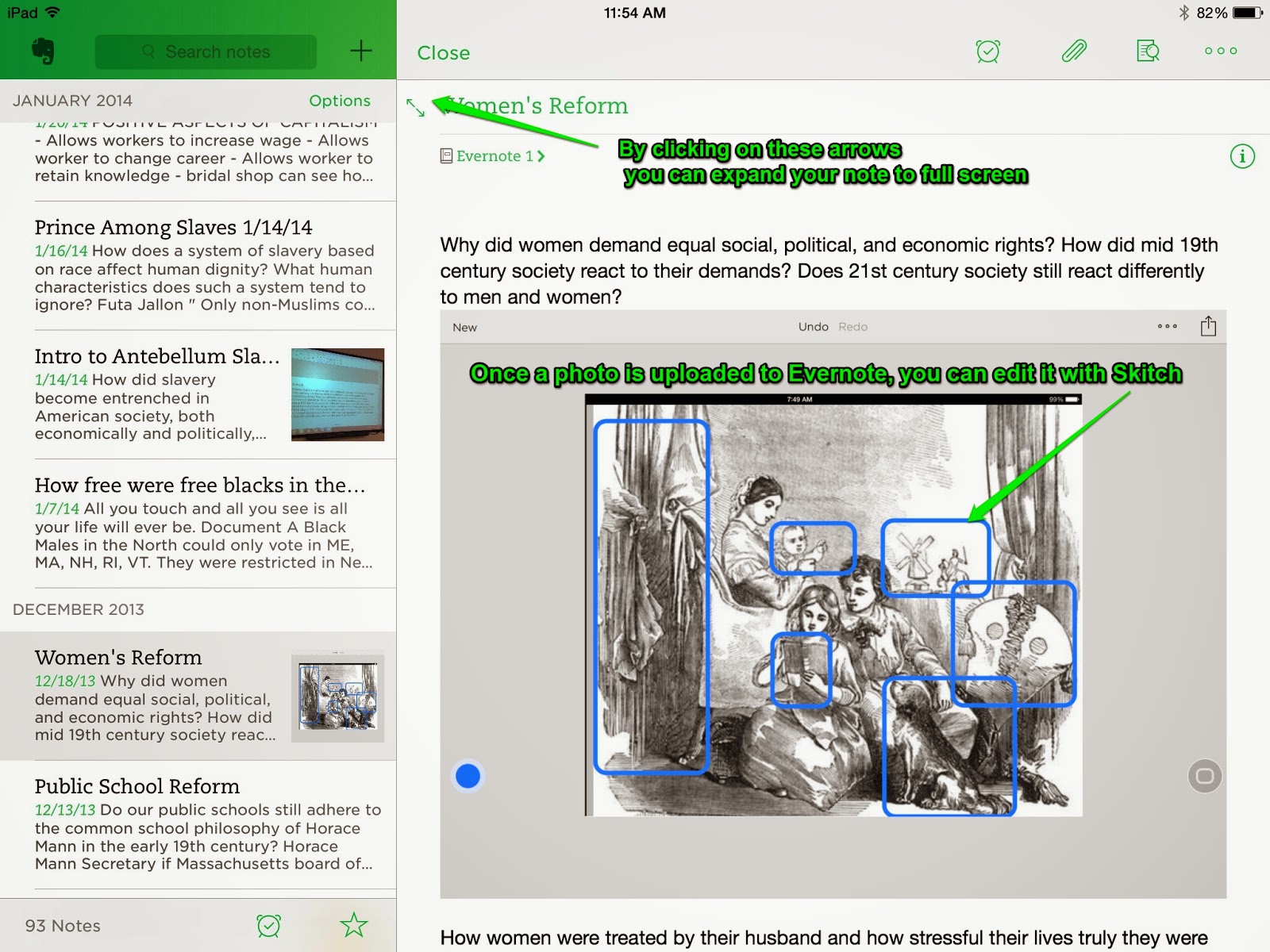Open more options three-dots in note toolbar
This screenshot has height=952, width=1270.
[1221, 51]
